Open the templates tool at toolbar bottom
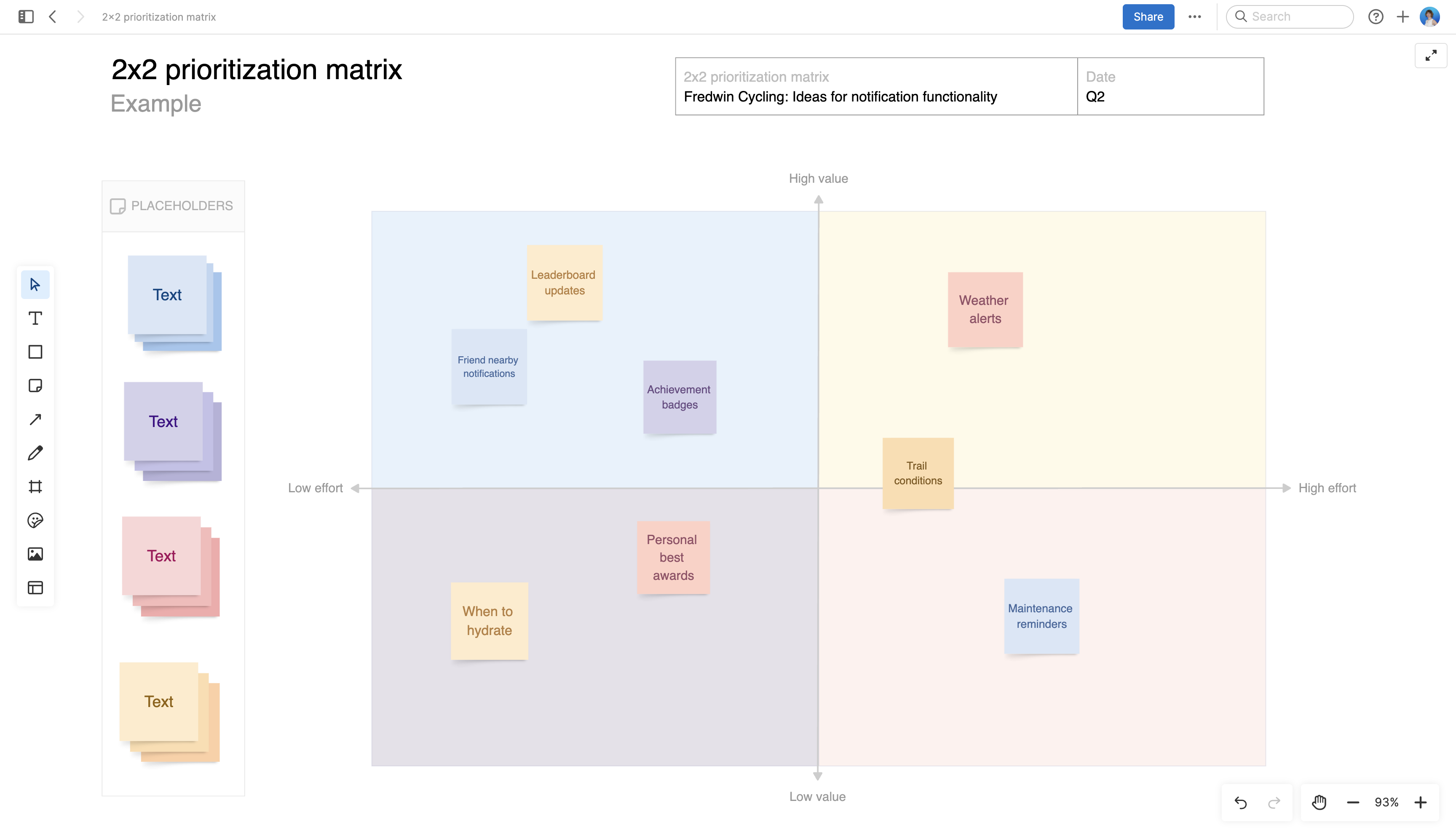Viewport: 1456px width, 838px height. (35, 587)
